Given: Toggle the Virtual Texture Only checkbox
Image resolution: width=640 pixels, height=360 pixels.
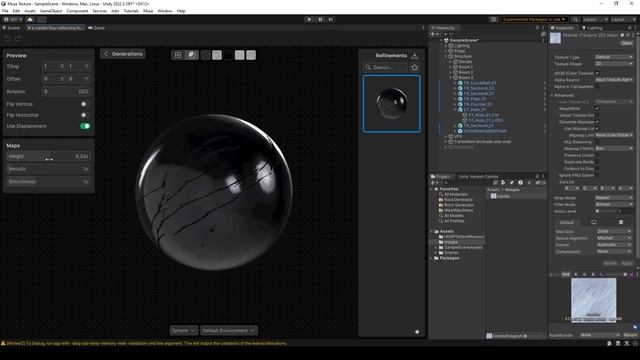Looking at the screenshot, I should pyautogui.click(x=597, y=115).
